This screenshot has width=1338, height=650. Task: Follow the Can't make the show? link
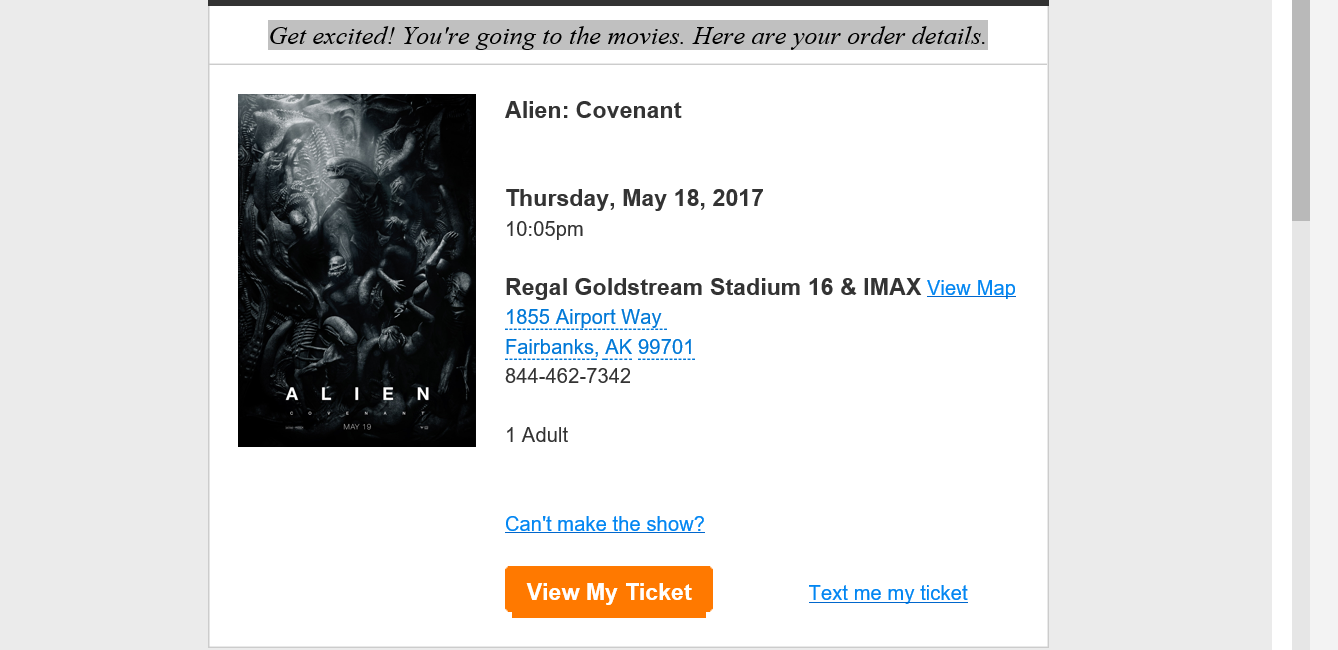(x=605, y=524)
